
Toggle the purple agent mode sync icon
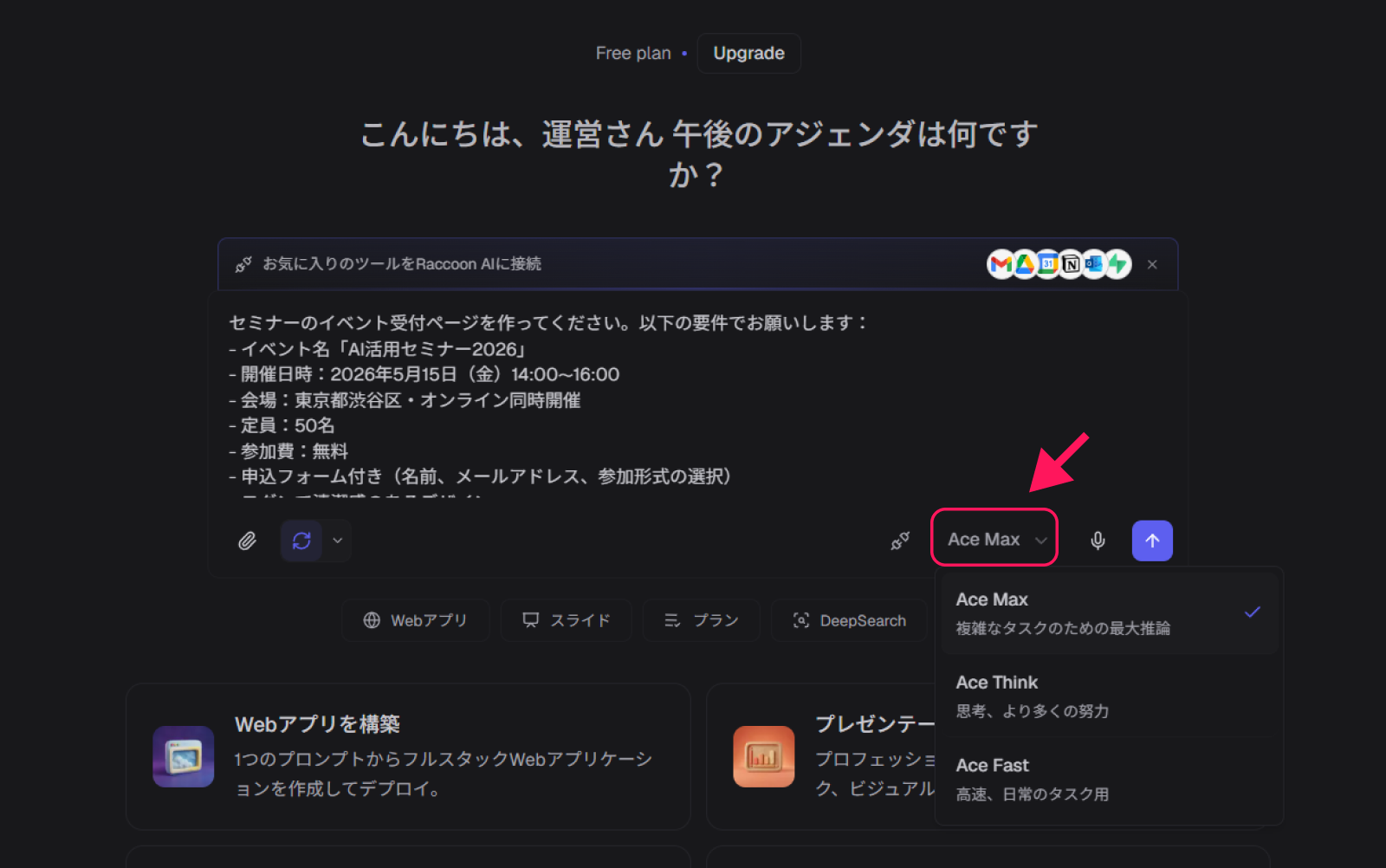coord(301,541)
